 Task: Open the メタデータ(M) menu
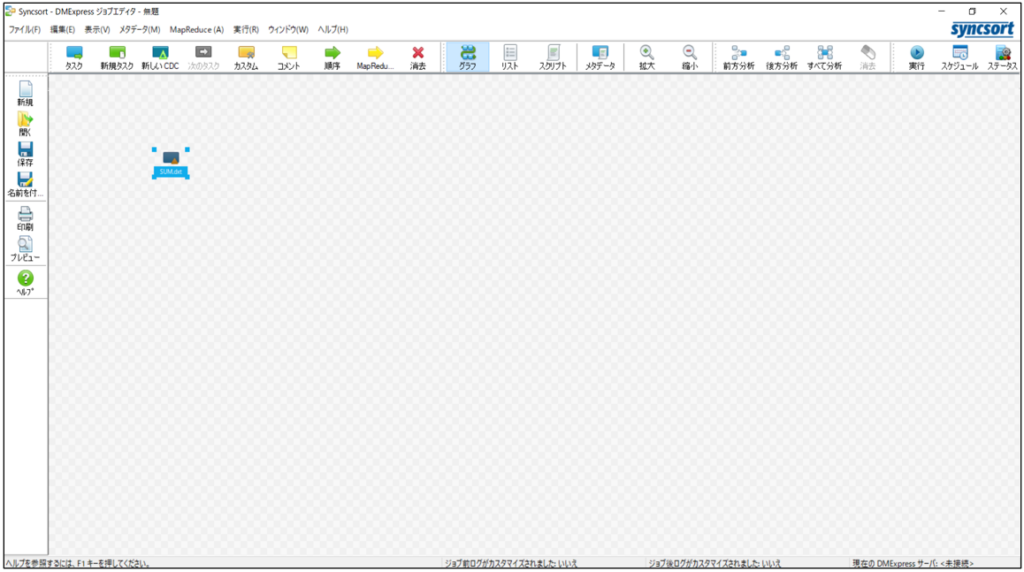[139, 30]
